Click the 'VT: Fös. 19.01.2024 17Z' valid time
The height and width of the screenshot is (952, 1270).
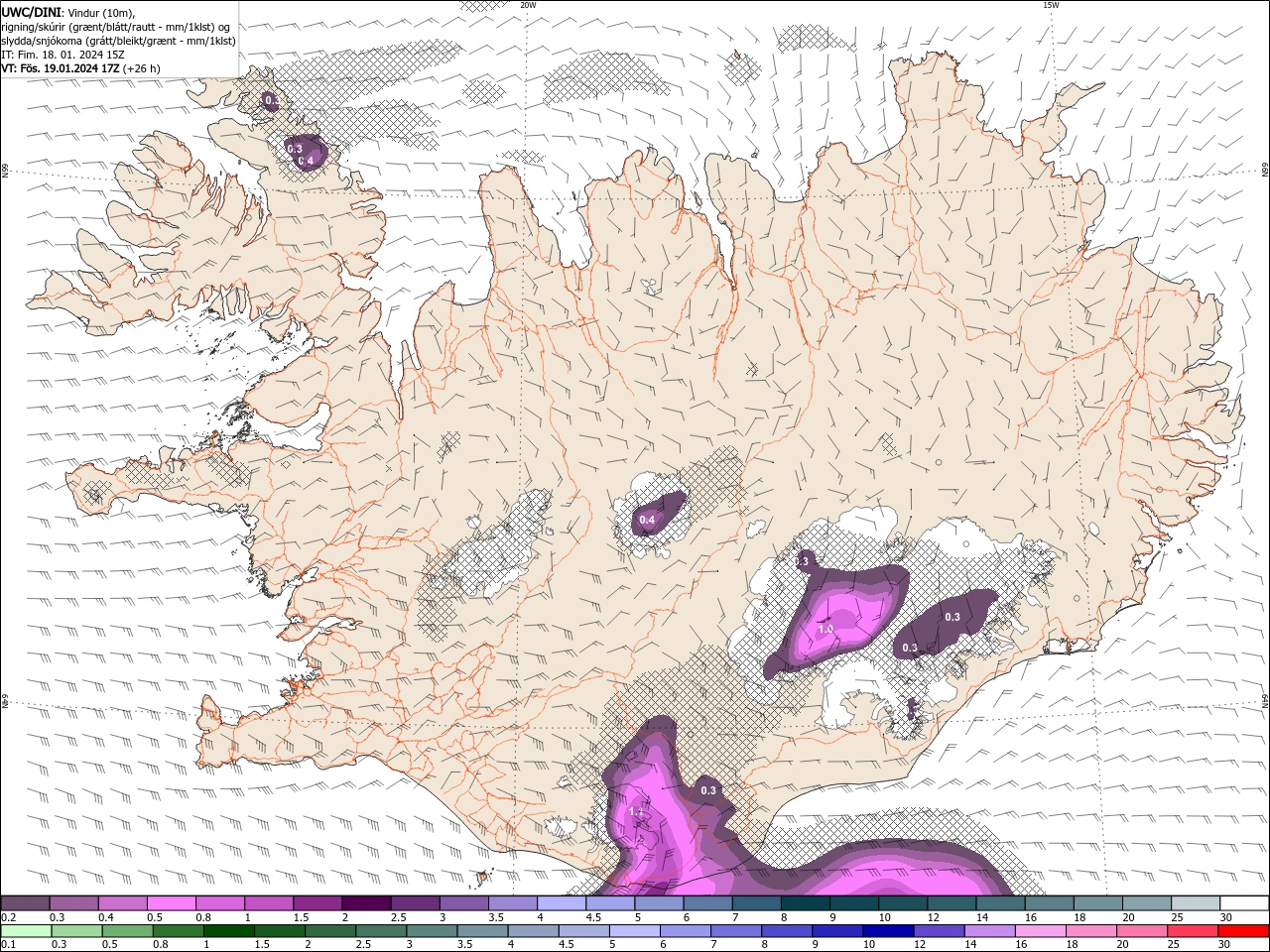click(61, 68)
